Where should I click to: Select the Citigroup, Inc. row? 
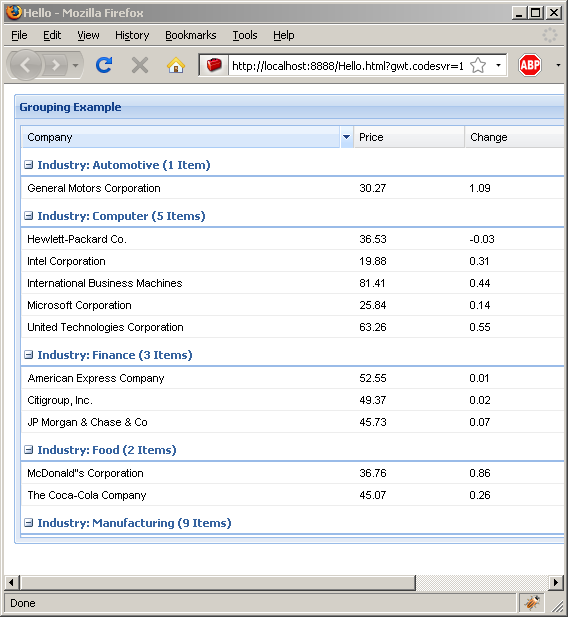(292, 400)
